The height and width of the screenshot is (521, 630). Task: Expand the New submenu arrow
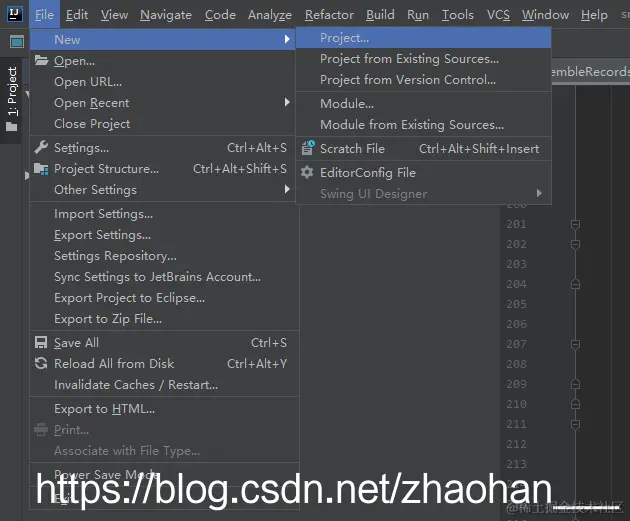point(287,39)
